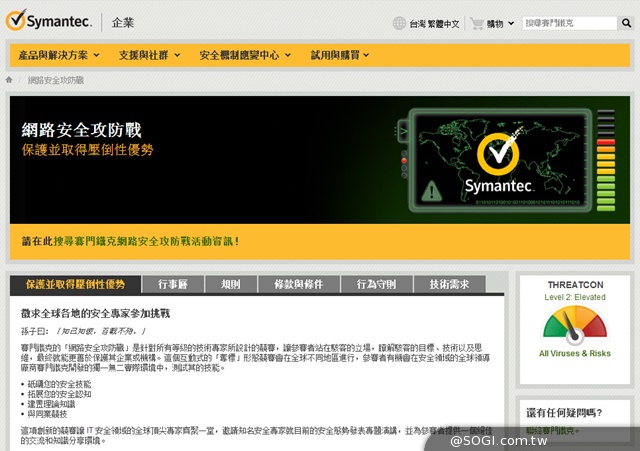Expand the 產品與解決方案 menu
Image resolution: width=640 pixels, height=451 pixels.
tap(59, 55)
